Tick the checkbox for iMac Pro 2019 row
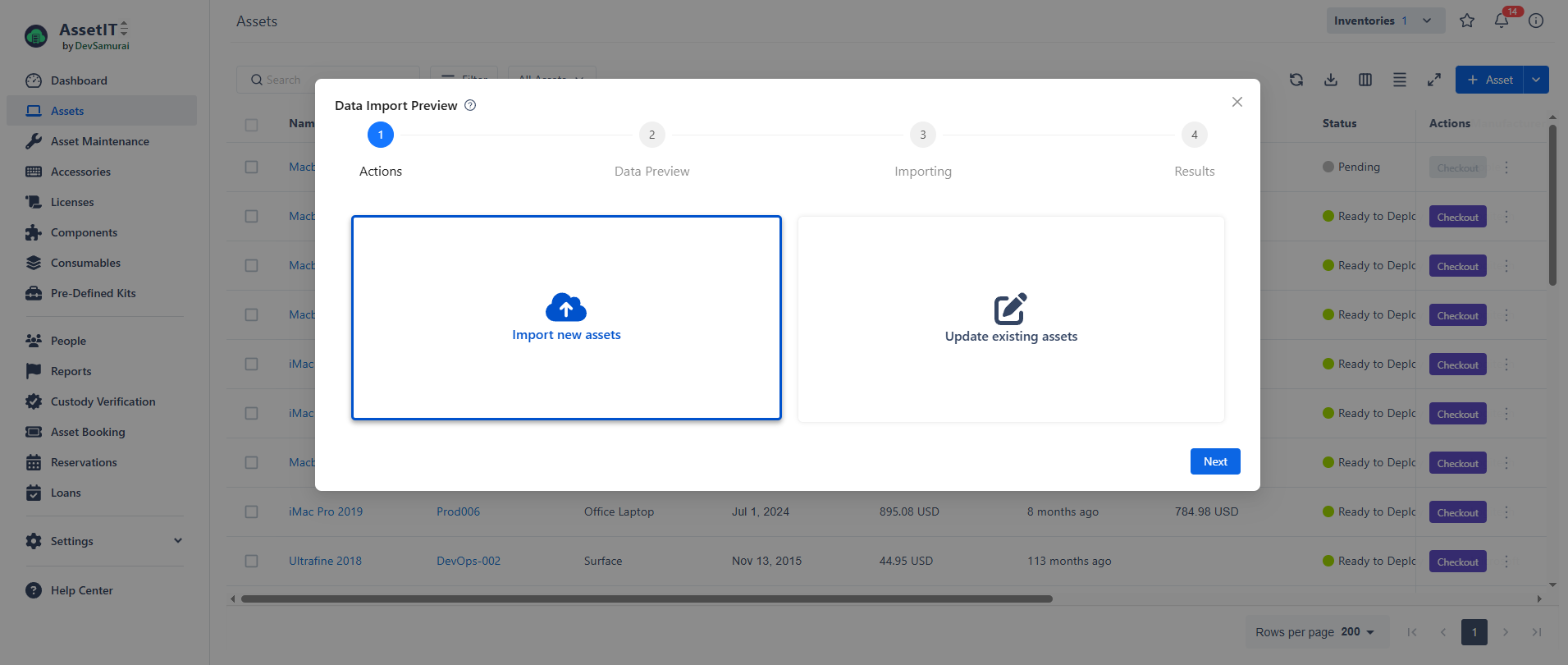Image resolution: width=1568 pixels, height=665 pixels. coord(251,511)
